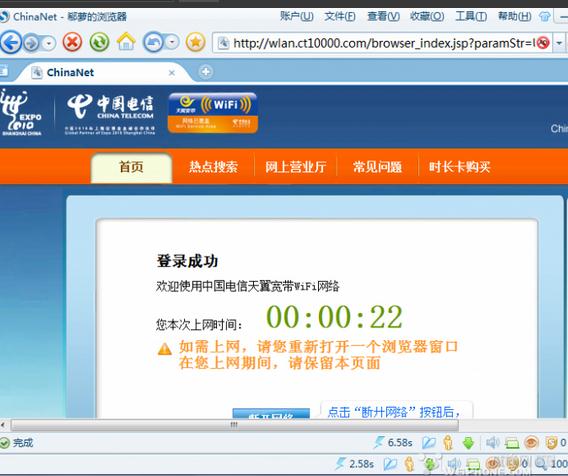Go to the Home page icon

tap(126, 42)
